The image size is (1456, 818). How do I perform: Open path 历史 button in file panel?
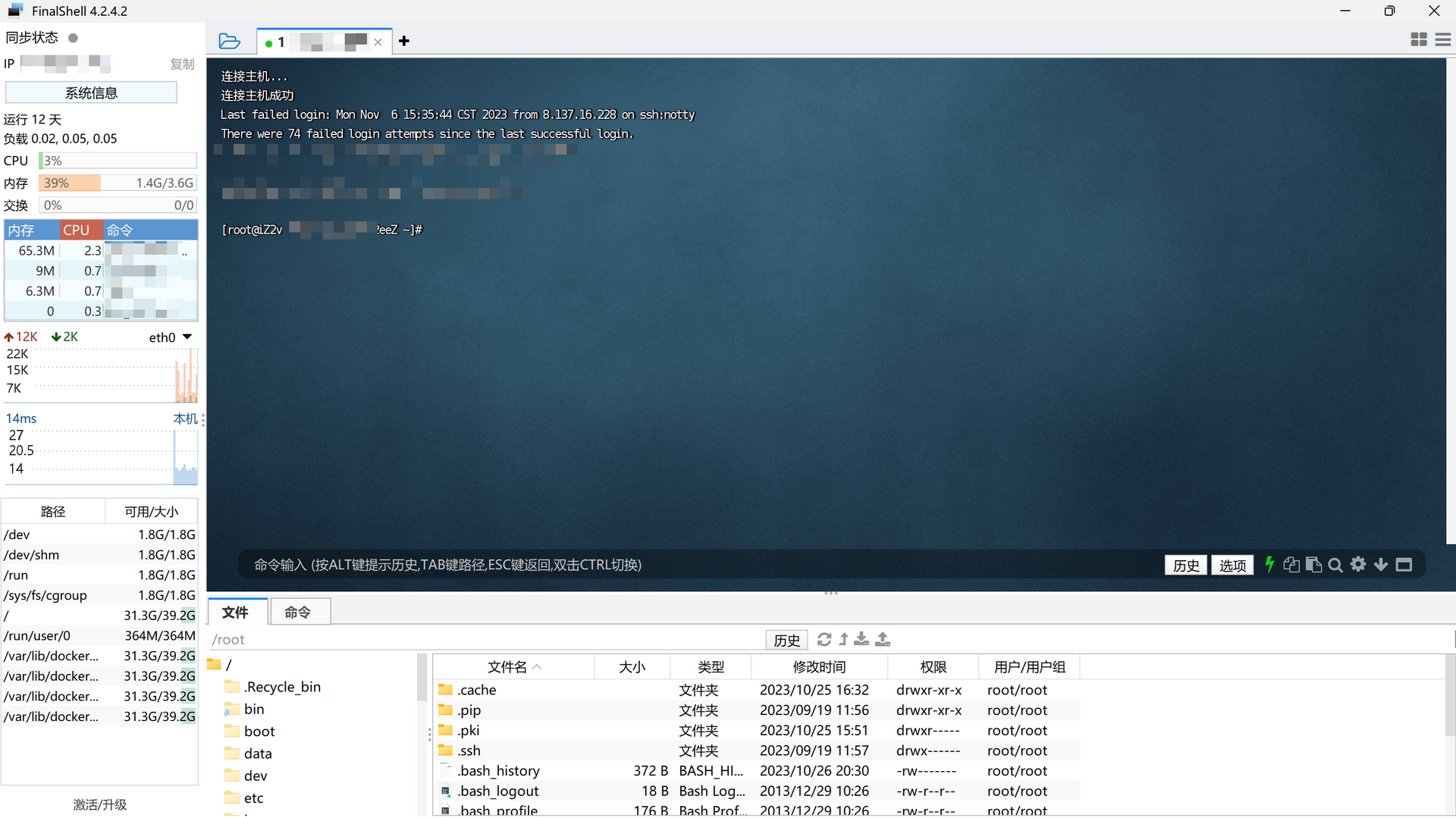tap(786, 640)
